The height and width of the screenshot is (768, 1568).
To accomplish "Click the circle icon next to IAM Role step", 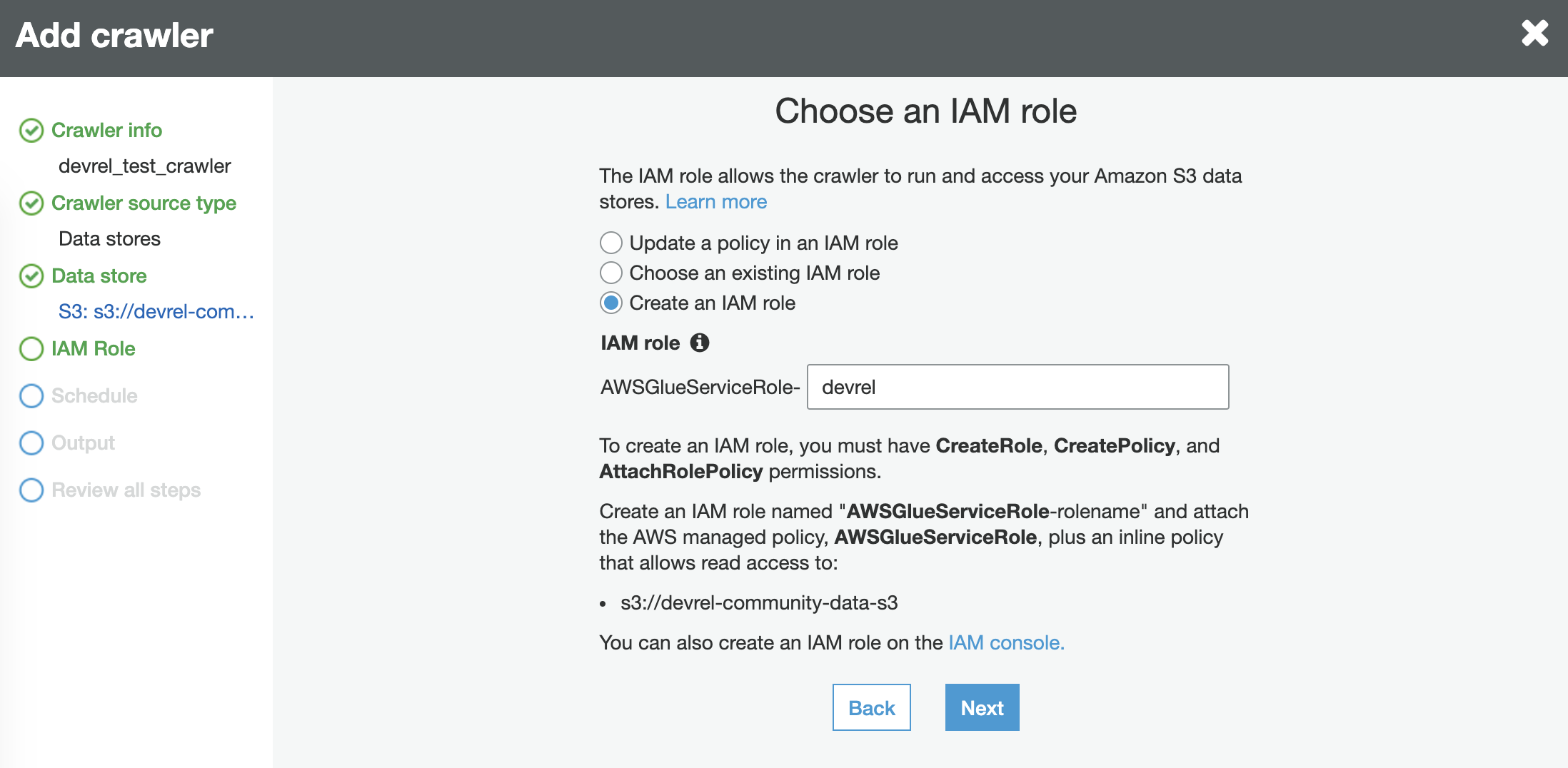I will [x=31, y=349].
